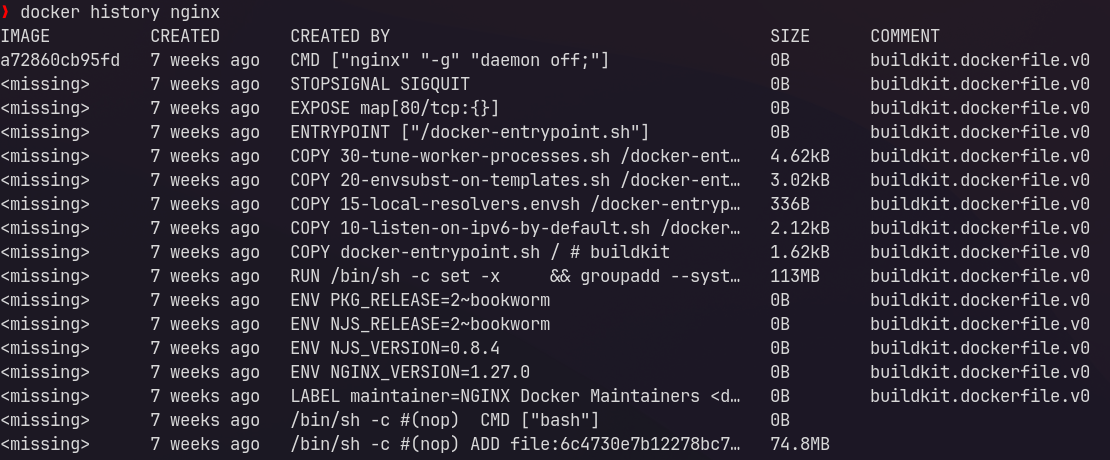The width and height of the screenshot is (1110, 460).
Task: Click the 113MB size value
Action: coord(794,277)
